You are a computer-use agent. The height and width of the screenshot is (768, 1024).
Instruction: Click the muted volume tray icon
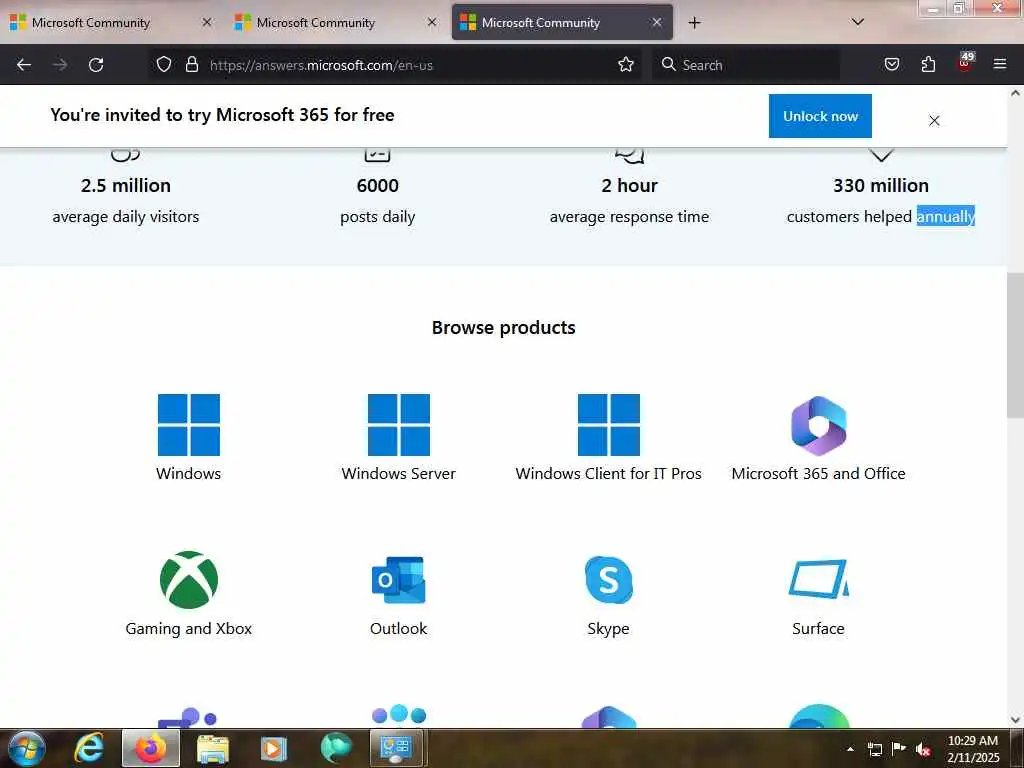923,750
